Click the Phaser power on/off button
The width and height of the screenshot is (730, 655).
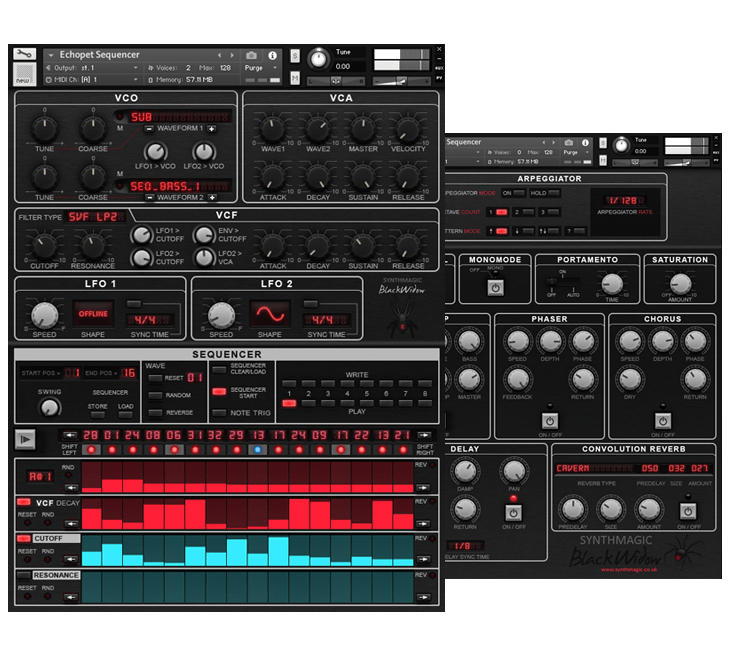549,421
